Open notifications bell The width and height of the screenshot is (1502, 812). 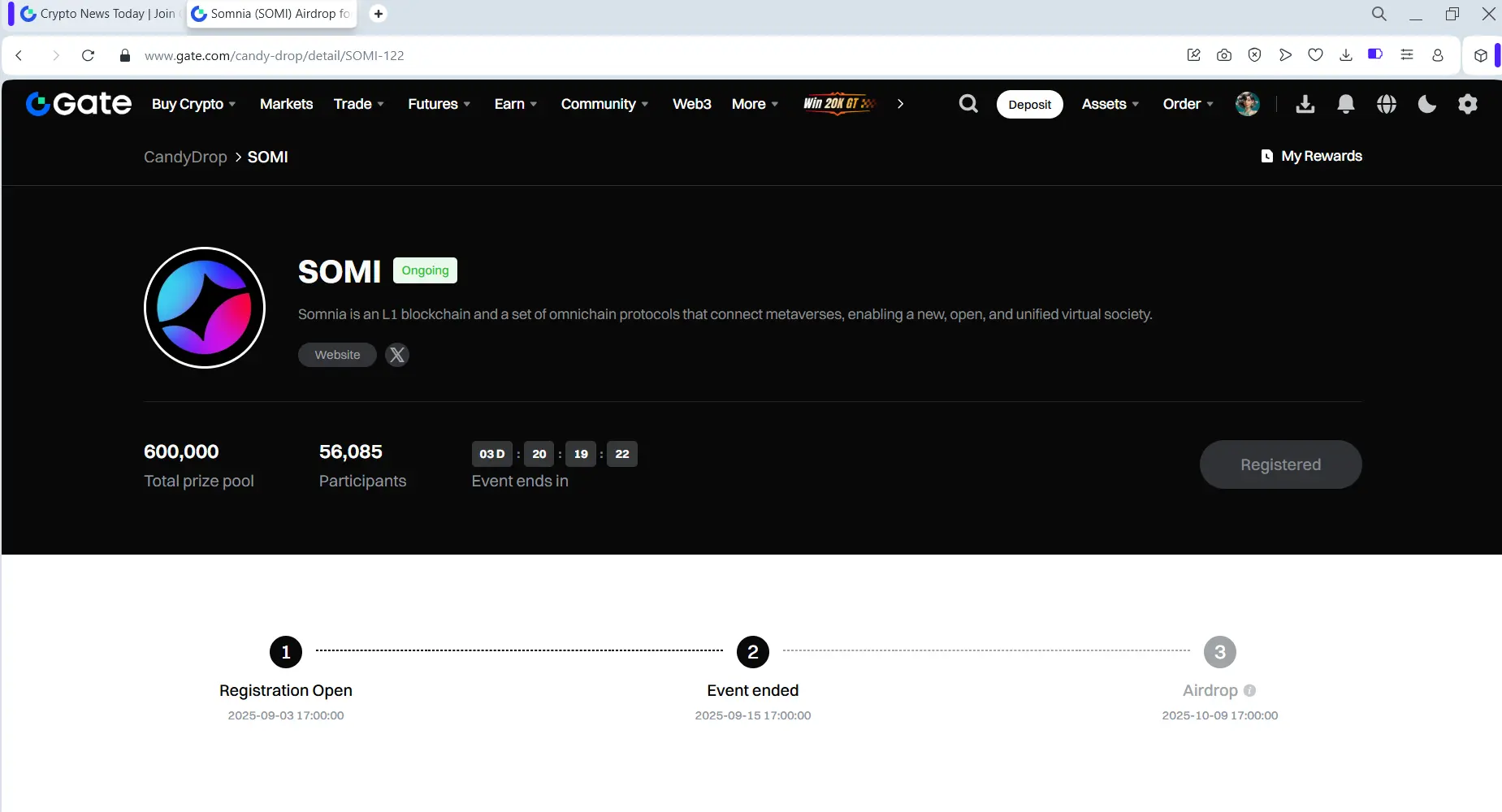[1346, 104]
